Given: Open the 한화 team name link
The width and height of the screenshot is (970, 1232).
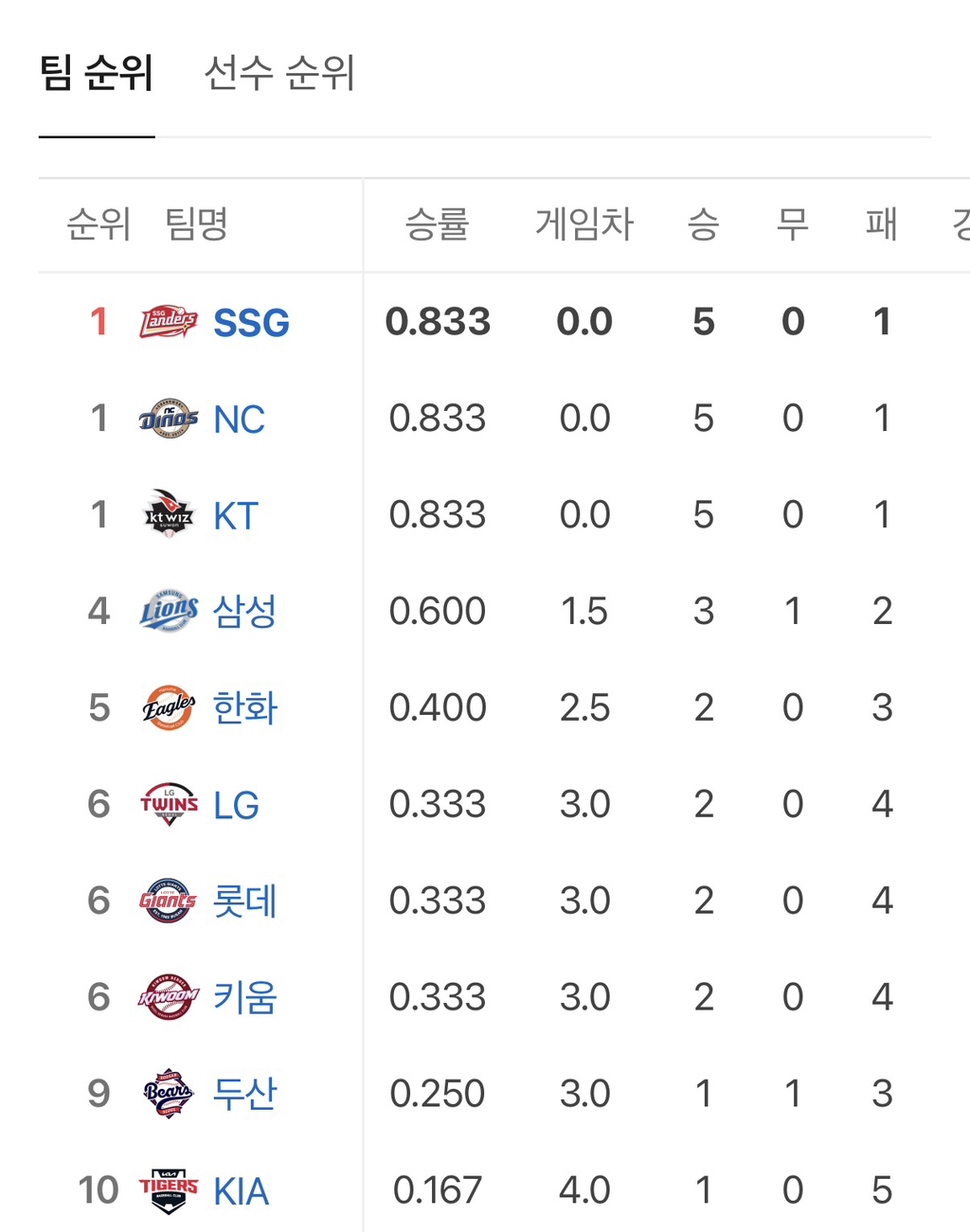Looking at the screenshot, I should (x=244, y=707).
